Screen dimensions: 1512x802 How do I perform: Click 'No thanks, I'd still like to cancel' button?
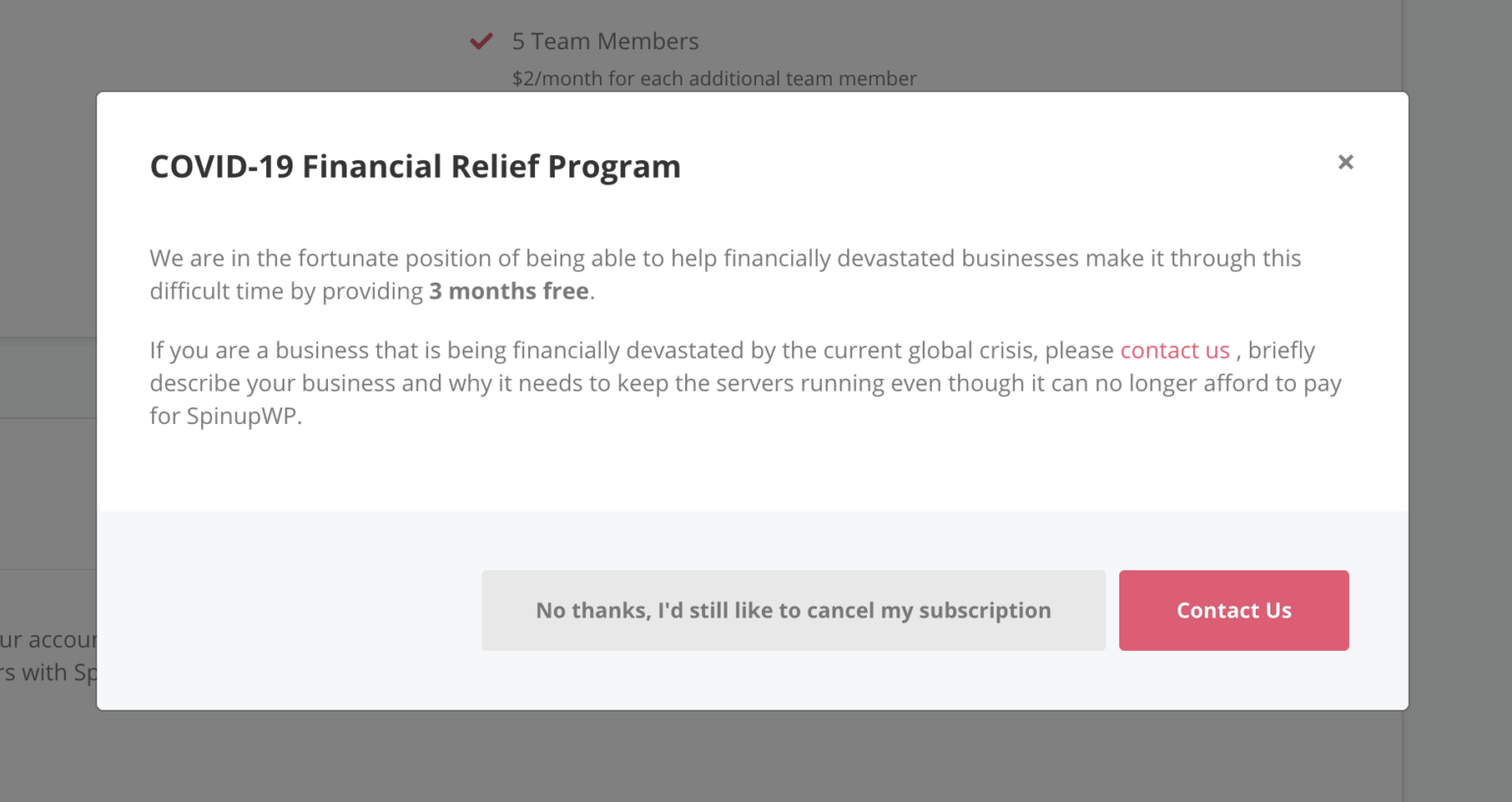(x=793, y=611)
